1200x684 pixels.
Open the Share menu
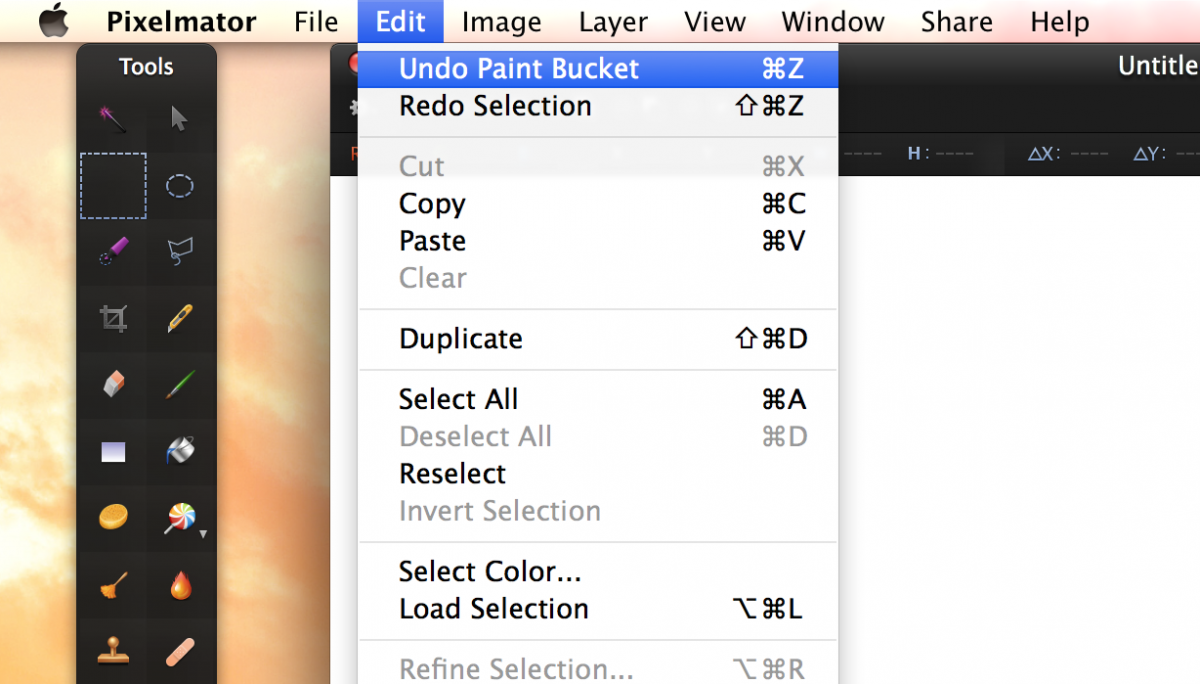coord(957,21)
